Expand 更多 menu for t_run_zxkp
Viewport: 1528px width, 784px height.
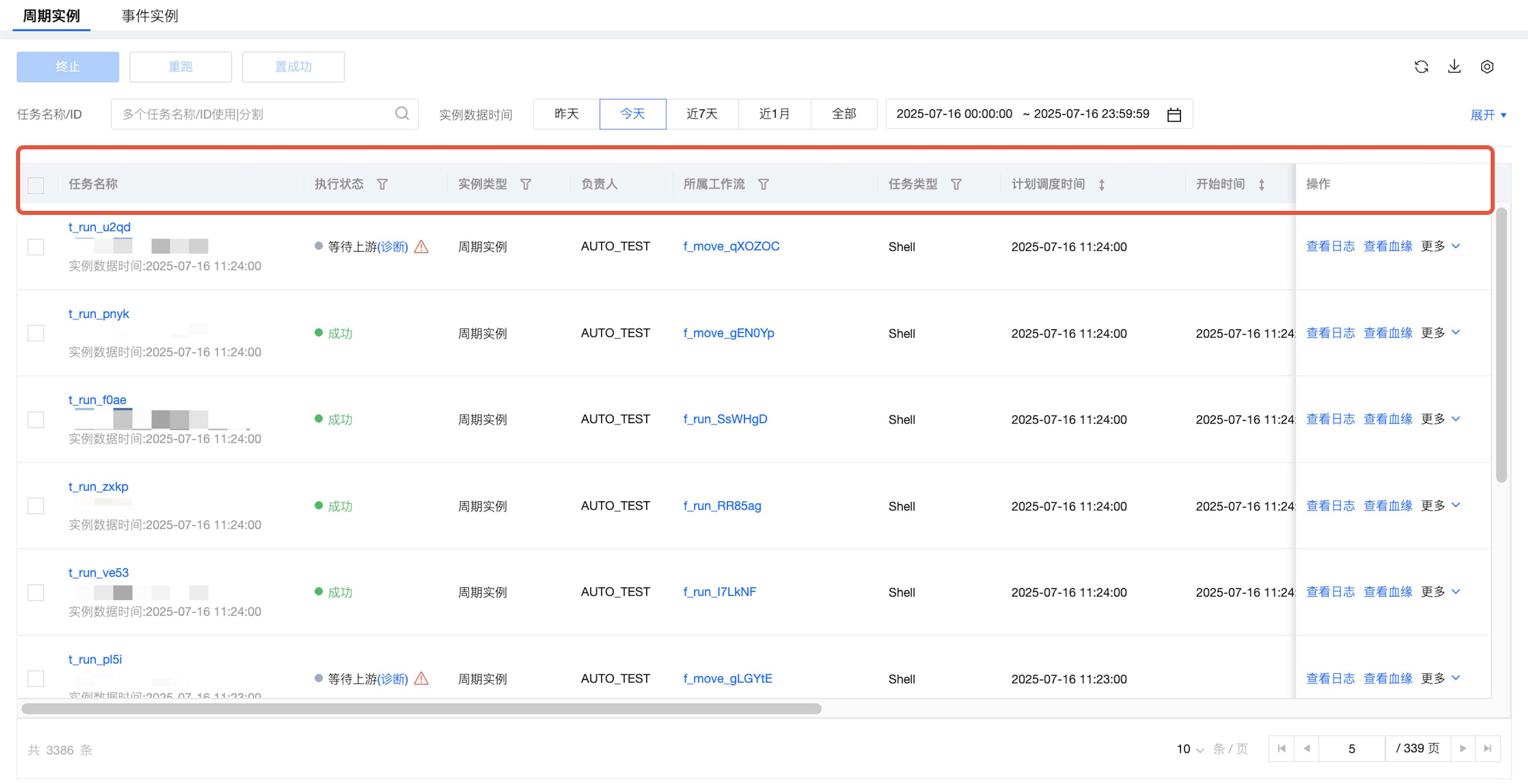[x=1440, y=505]
